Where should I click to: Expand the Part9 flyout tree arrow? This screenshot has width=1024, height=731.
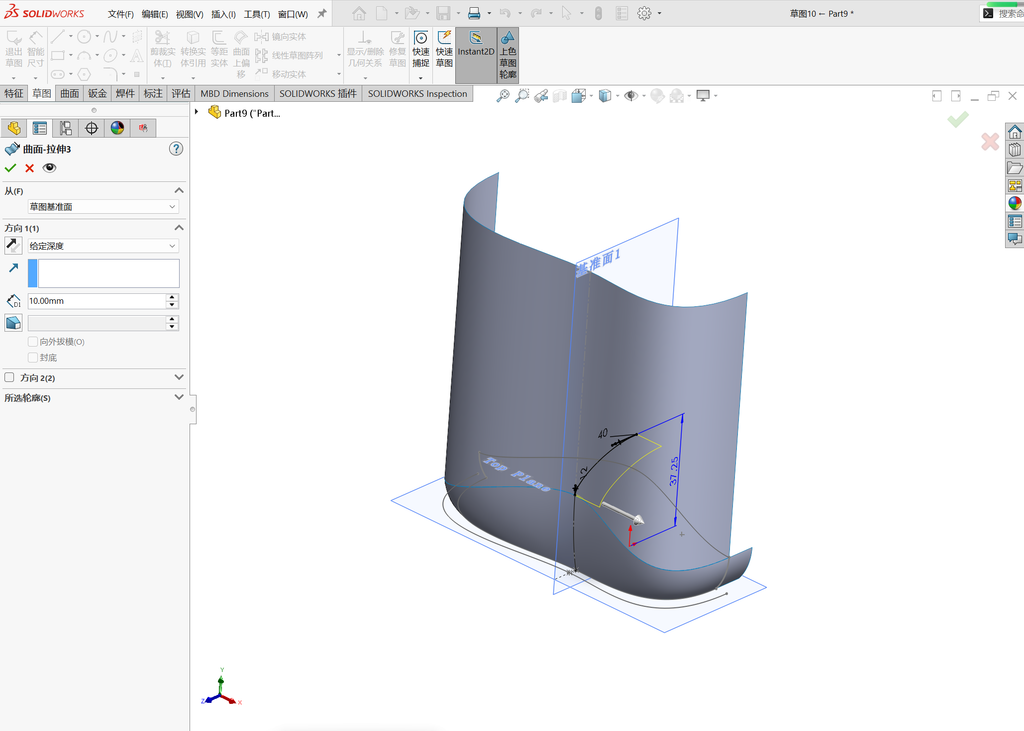click(x=197, y=112)
